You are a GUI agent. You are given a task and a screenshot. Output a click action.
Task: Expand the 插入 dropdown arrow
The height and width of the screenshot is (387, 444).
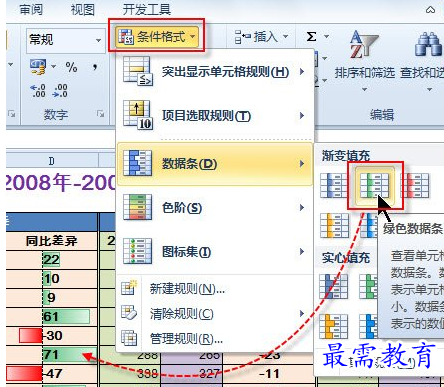coord(286,36)
